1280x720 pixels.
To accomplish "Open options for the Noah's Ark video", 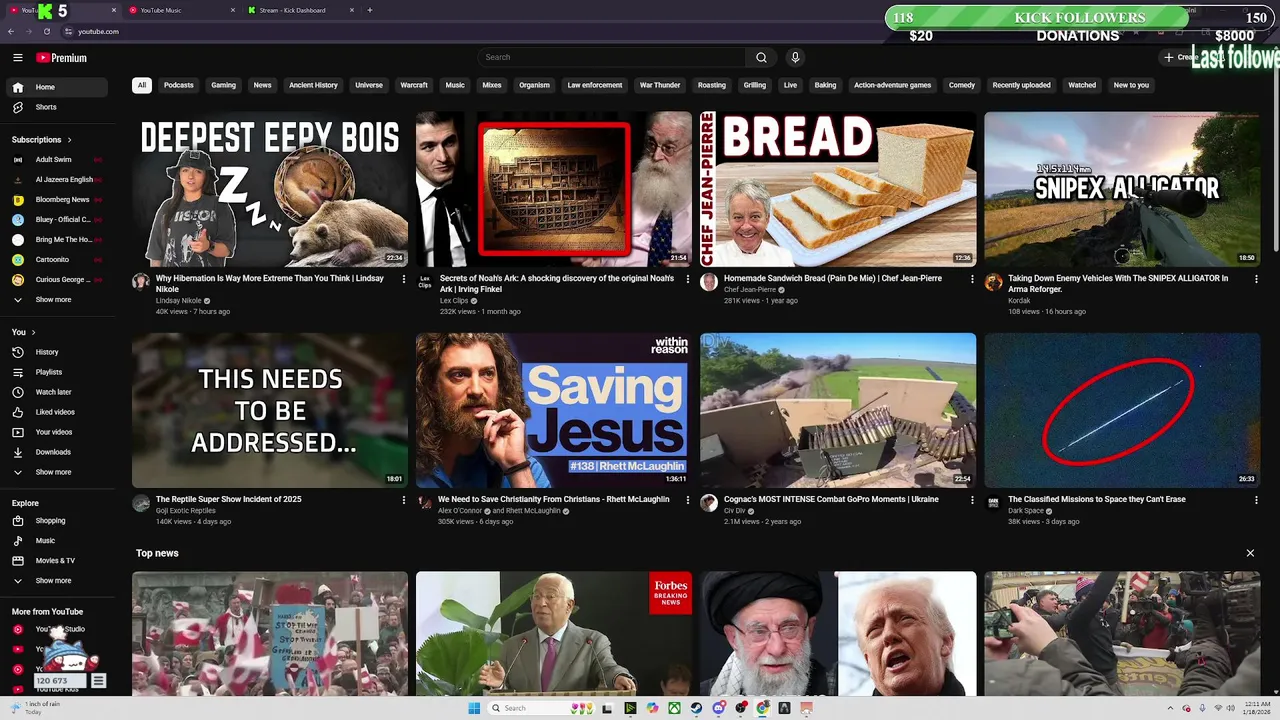I will [x=688, y=279].
